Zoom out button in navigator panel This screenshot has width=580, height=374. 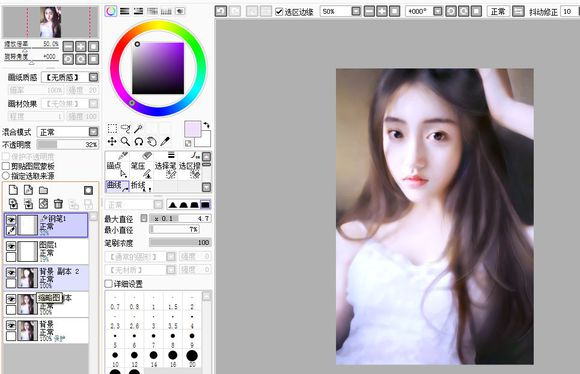(68, 46)
